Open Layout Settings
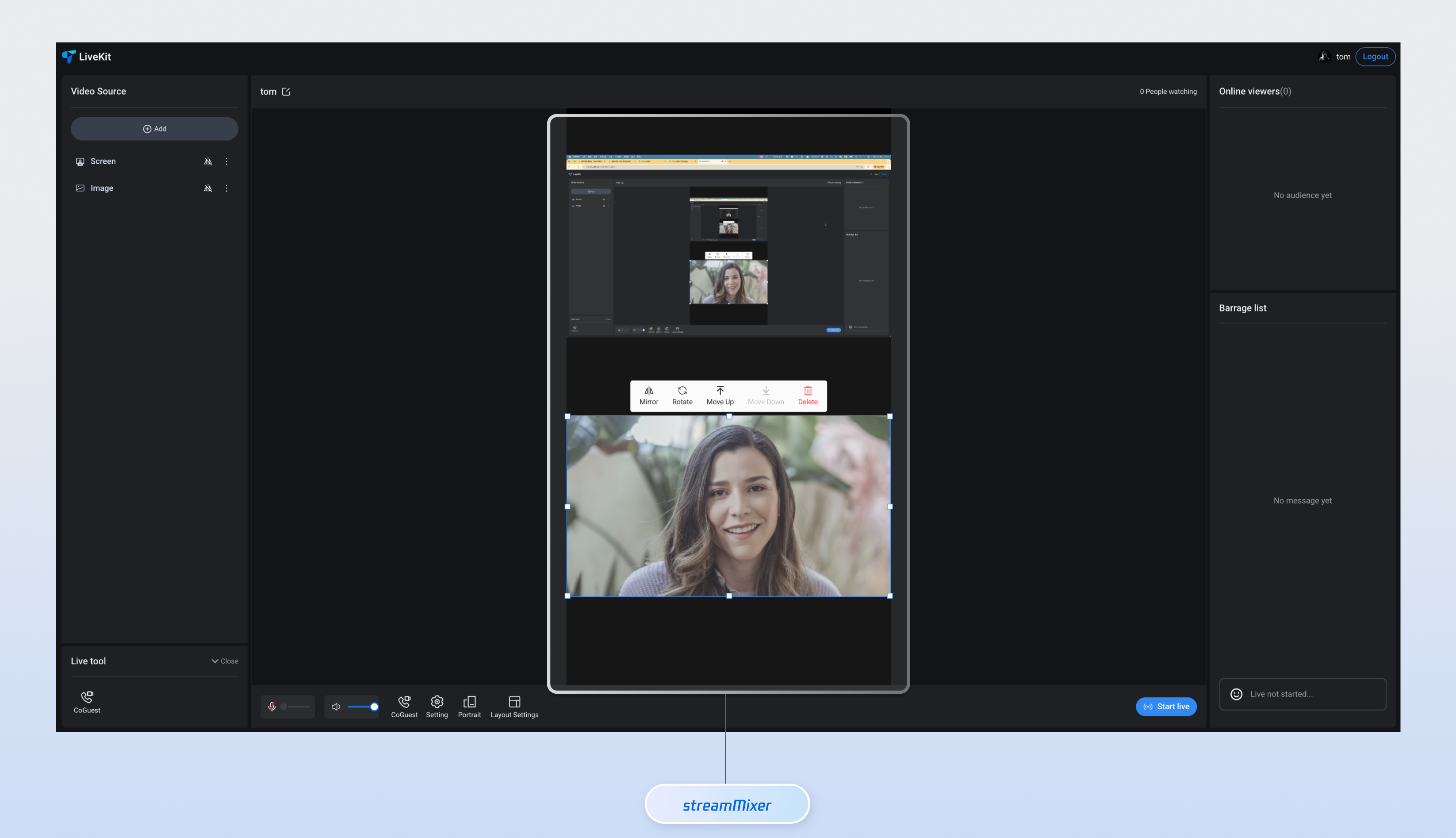Image resolution: width=1456 pixels, height=838 pixels. 513,706
